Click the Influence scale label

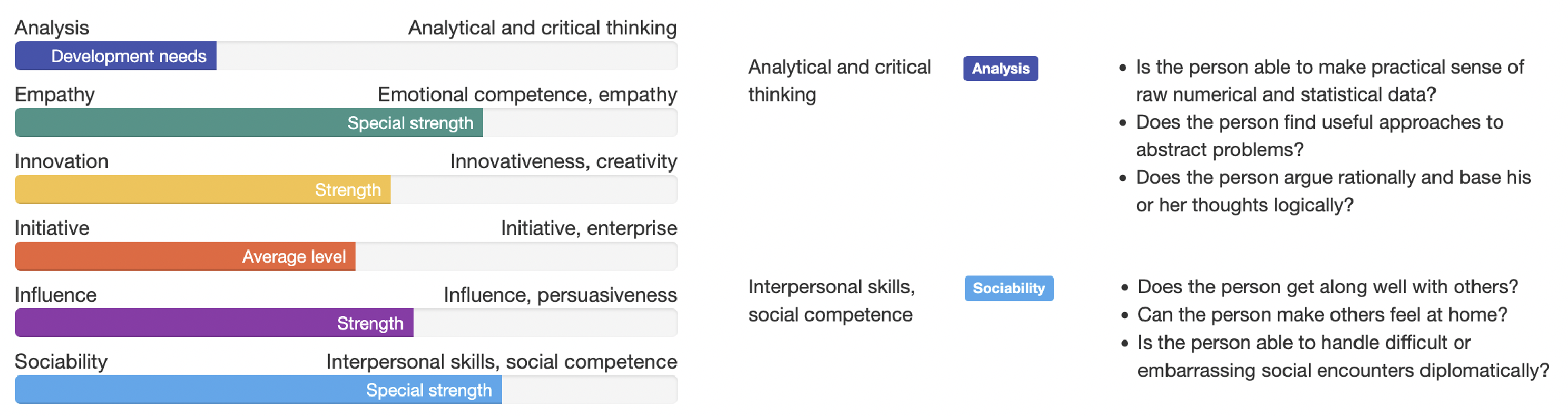click(55, 295)
